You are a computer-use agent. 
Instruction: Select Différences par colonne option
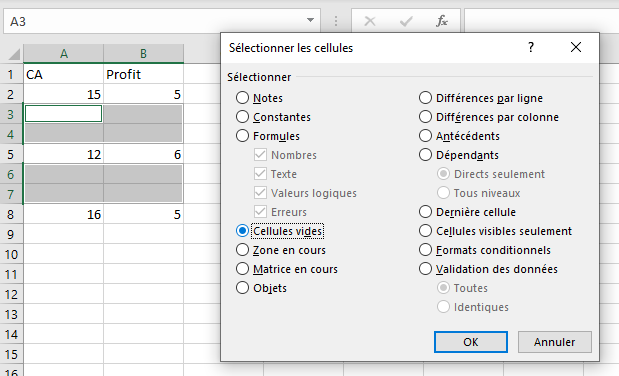[x=425, y=117]
